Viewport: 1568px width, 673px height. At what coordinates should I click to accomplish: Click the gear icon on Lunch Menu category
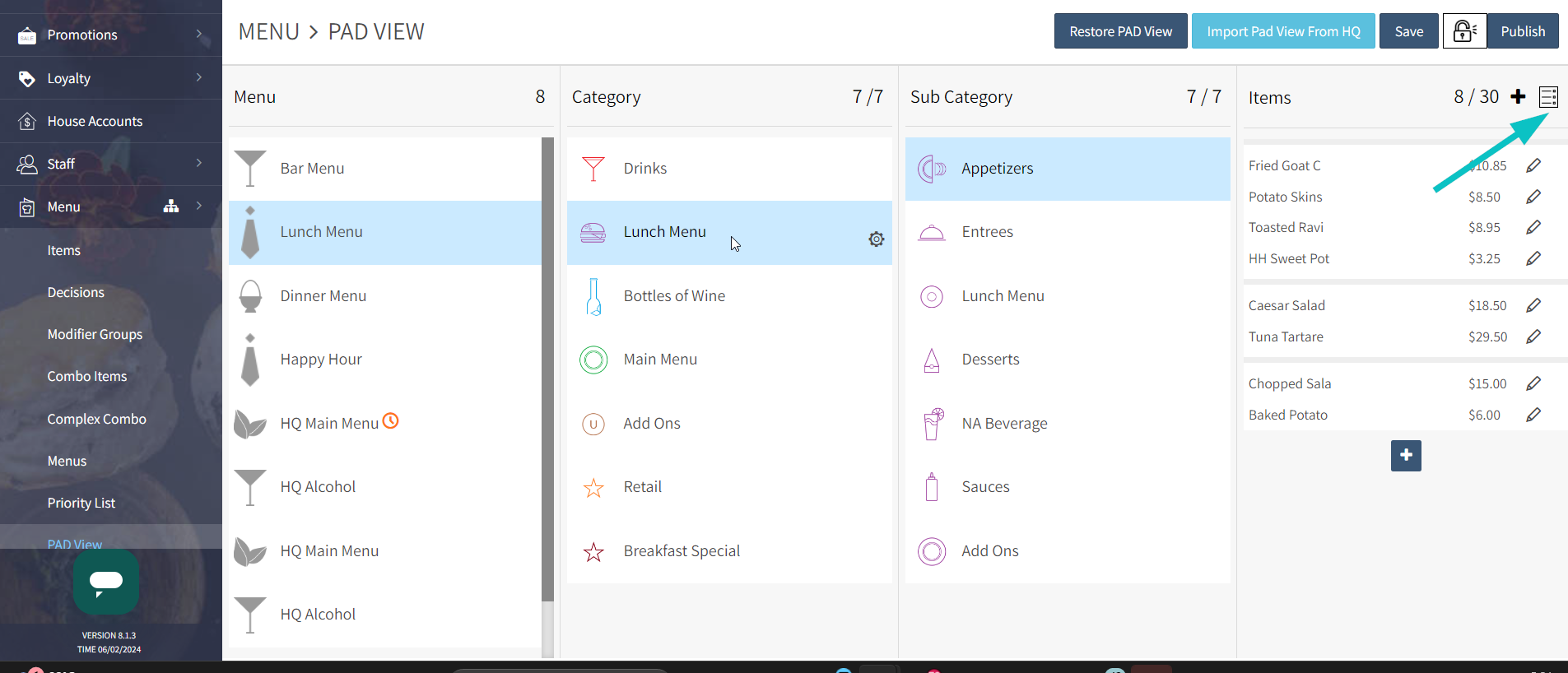coord(876,239)
